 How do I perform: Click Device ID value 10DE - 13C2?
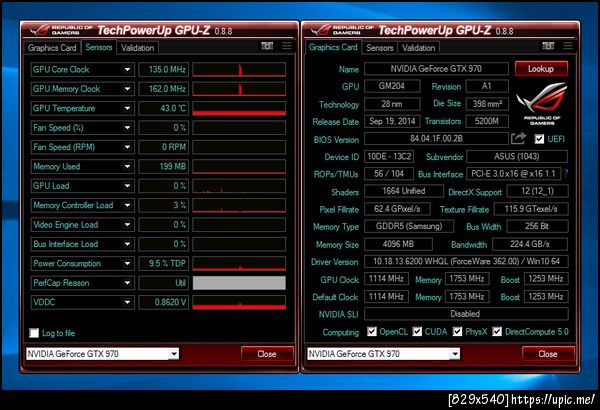coord(389,157)
